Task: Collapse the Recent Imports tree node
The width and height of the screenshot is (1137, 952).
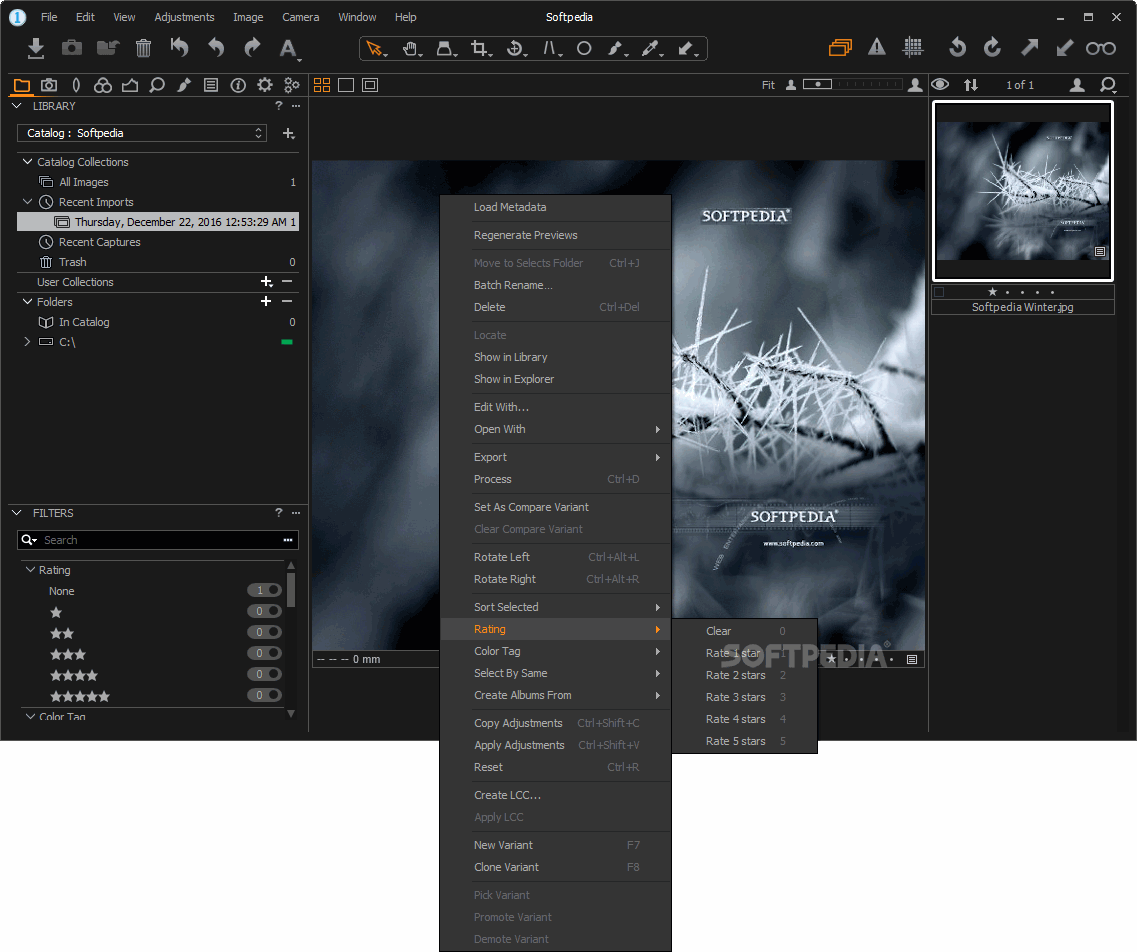Action: tap(28, 202)
